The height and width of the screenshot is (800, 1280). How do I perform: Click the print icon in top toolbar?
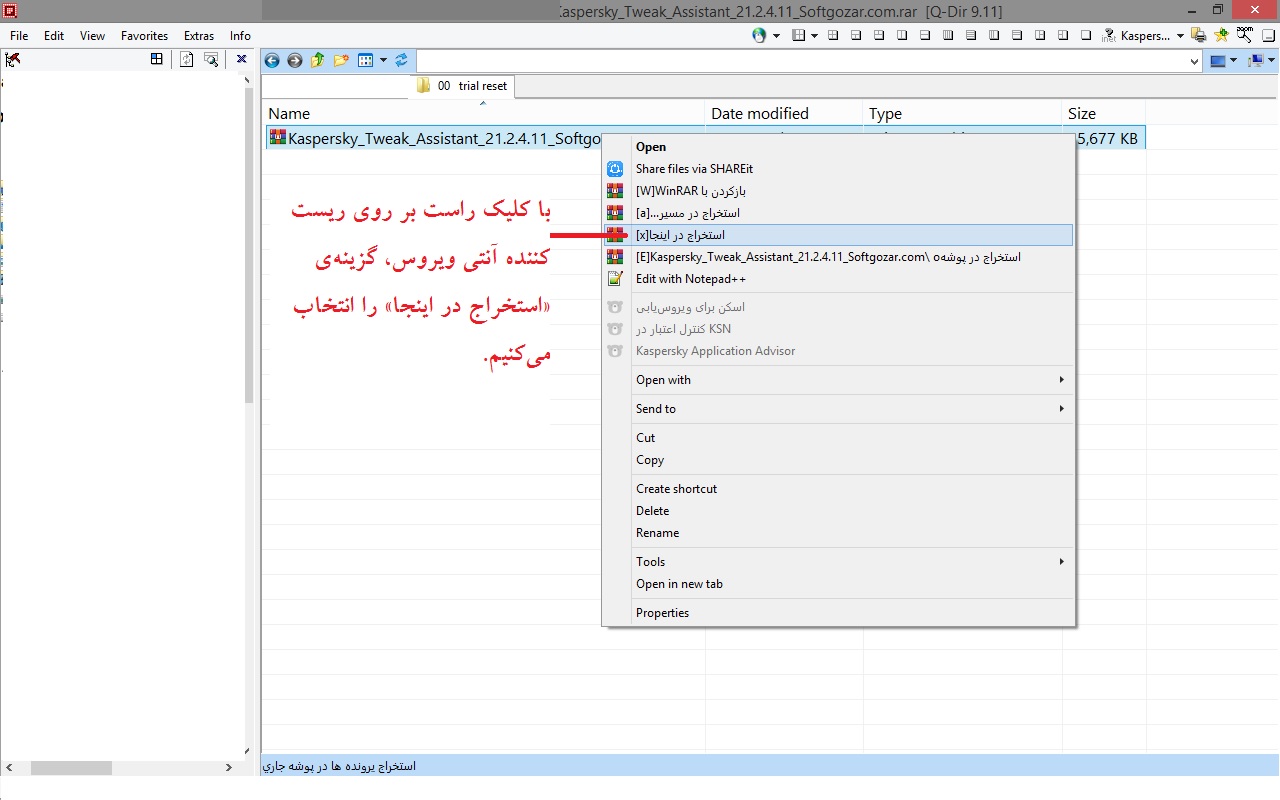pos(1198,35)
